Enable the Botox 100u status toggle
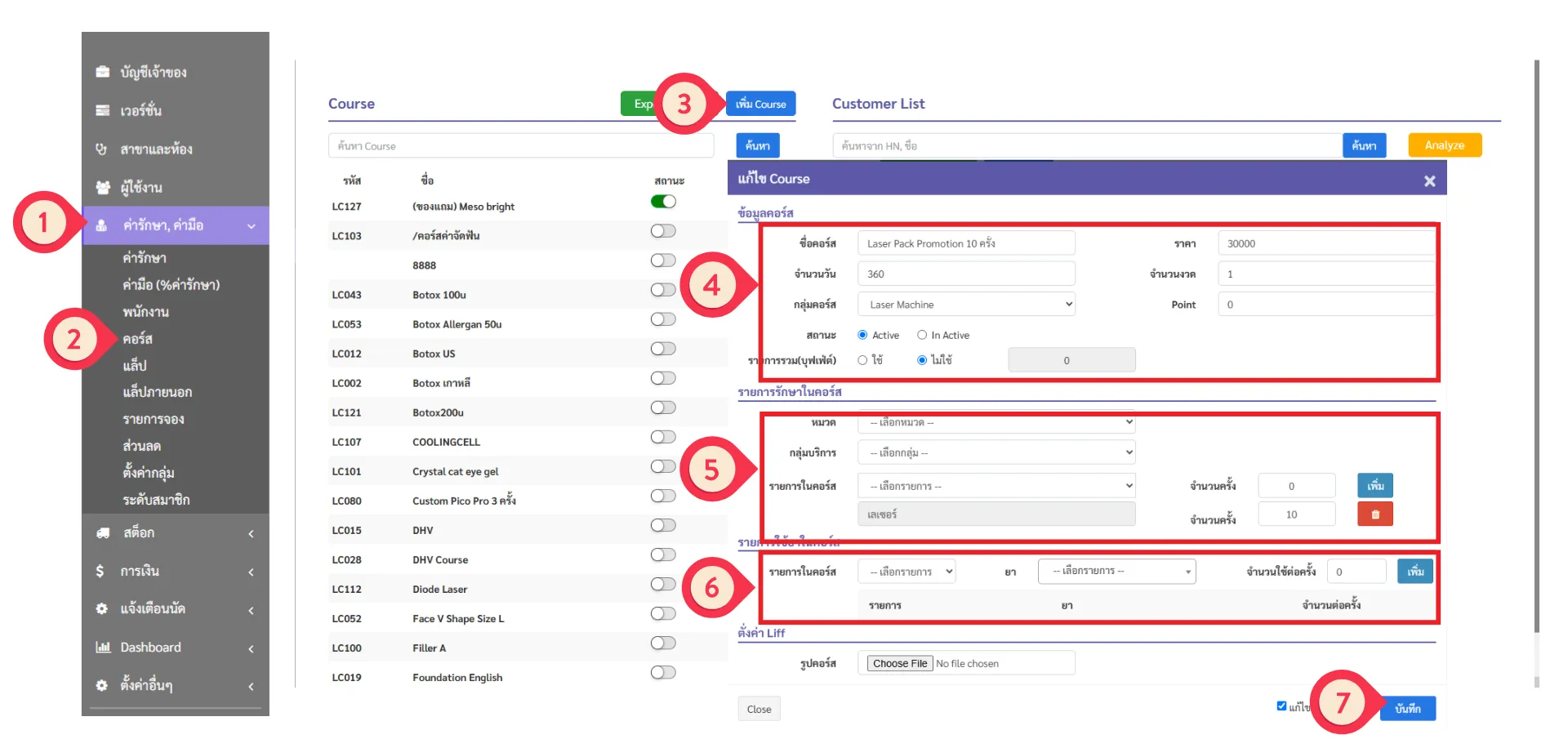Image resolution: width=1568 pixels, height=748 pixels. 663,290
